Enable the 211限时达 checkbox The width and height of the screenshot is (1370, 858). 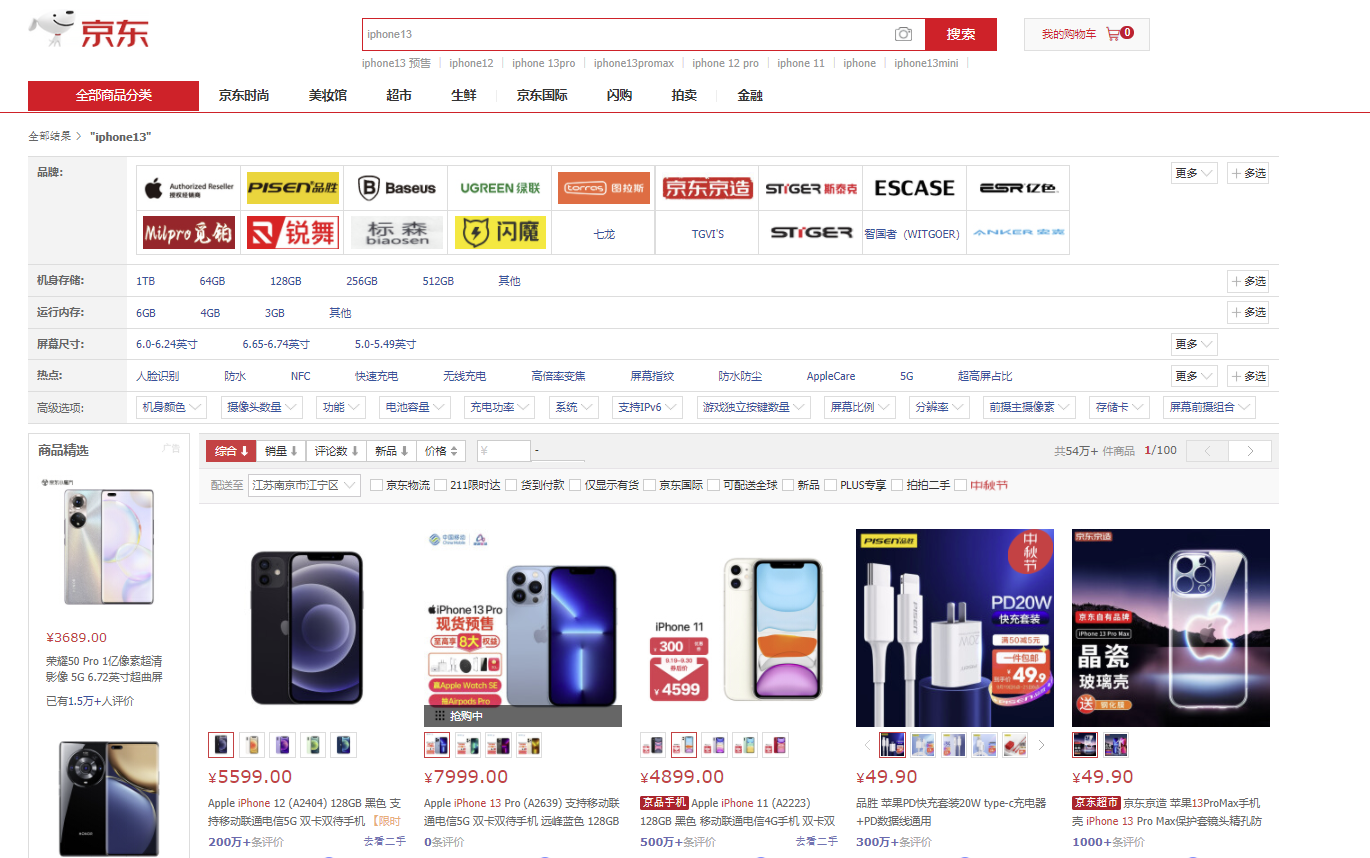(441, 485)
